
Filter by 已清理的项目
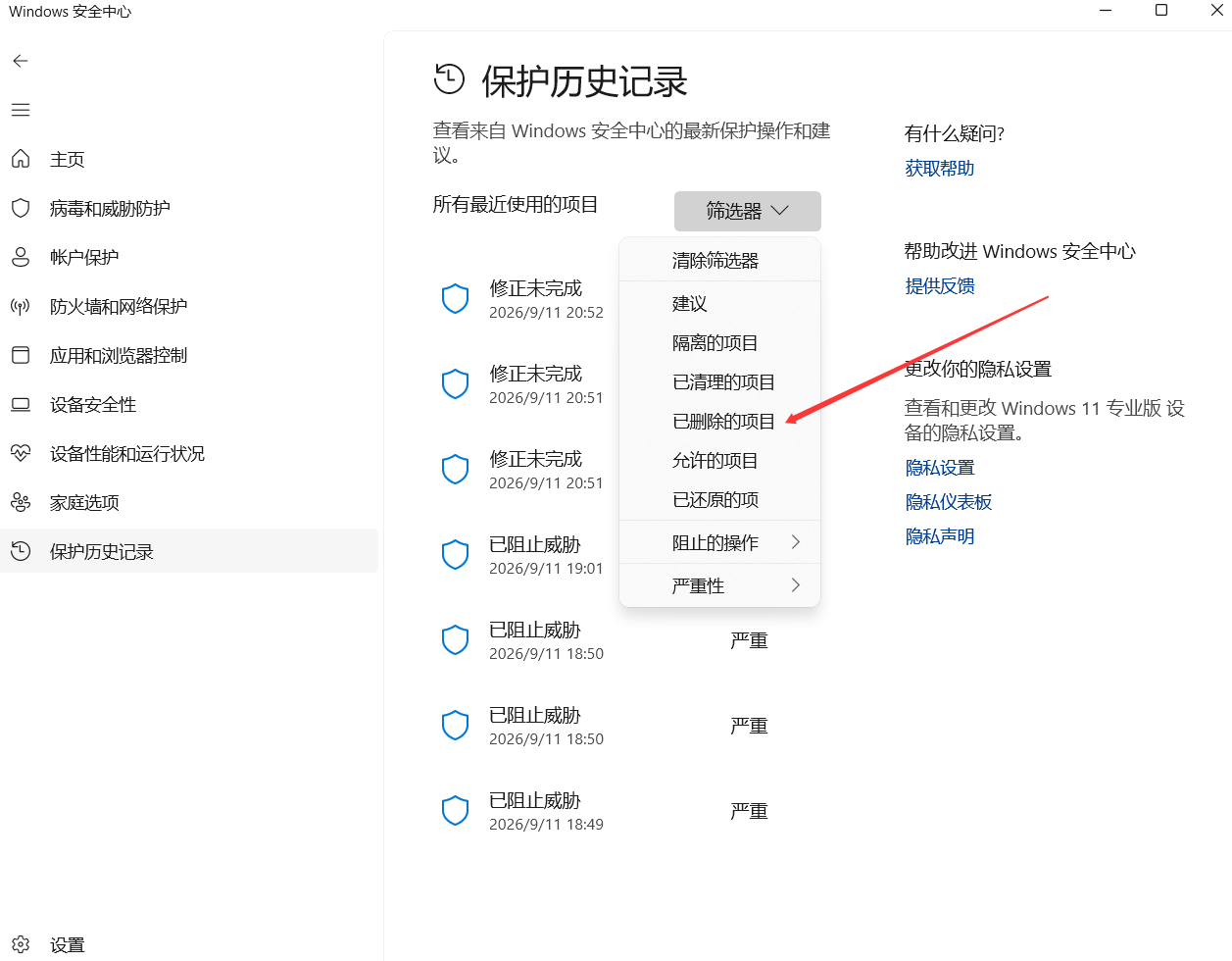tap(719, 382)
